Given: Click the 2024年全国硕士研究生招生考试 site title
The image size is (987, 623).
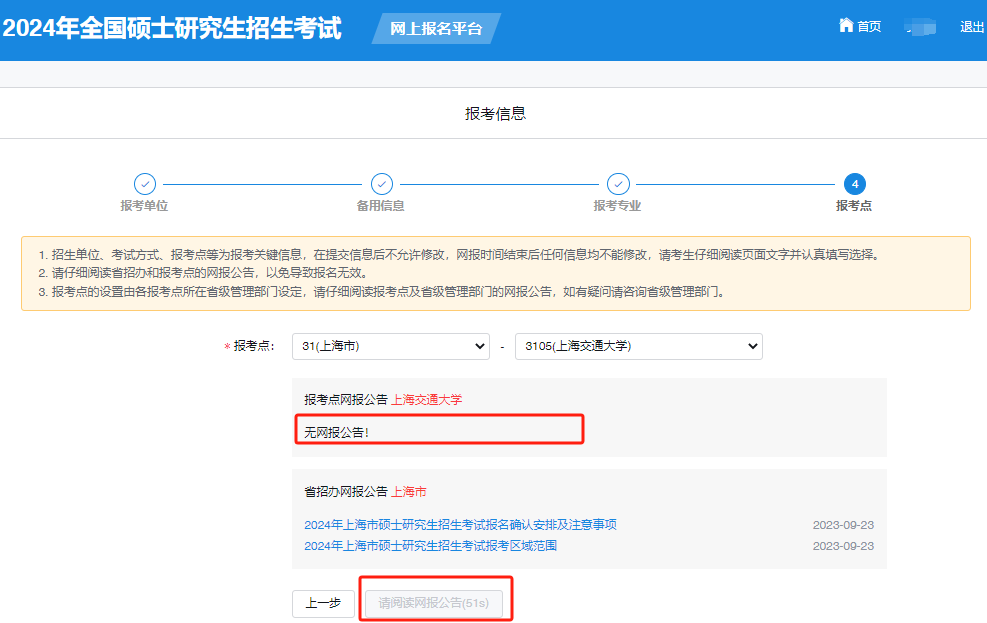Looking at the screenshot, I should tap(172, 28).
